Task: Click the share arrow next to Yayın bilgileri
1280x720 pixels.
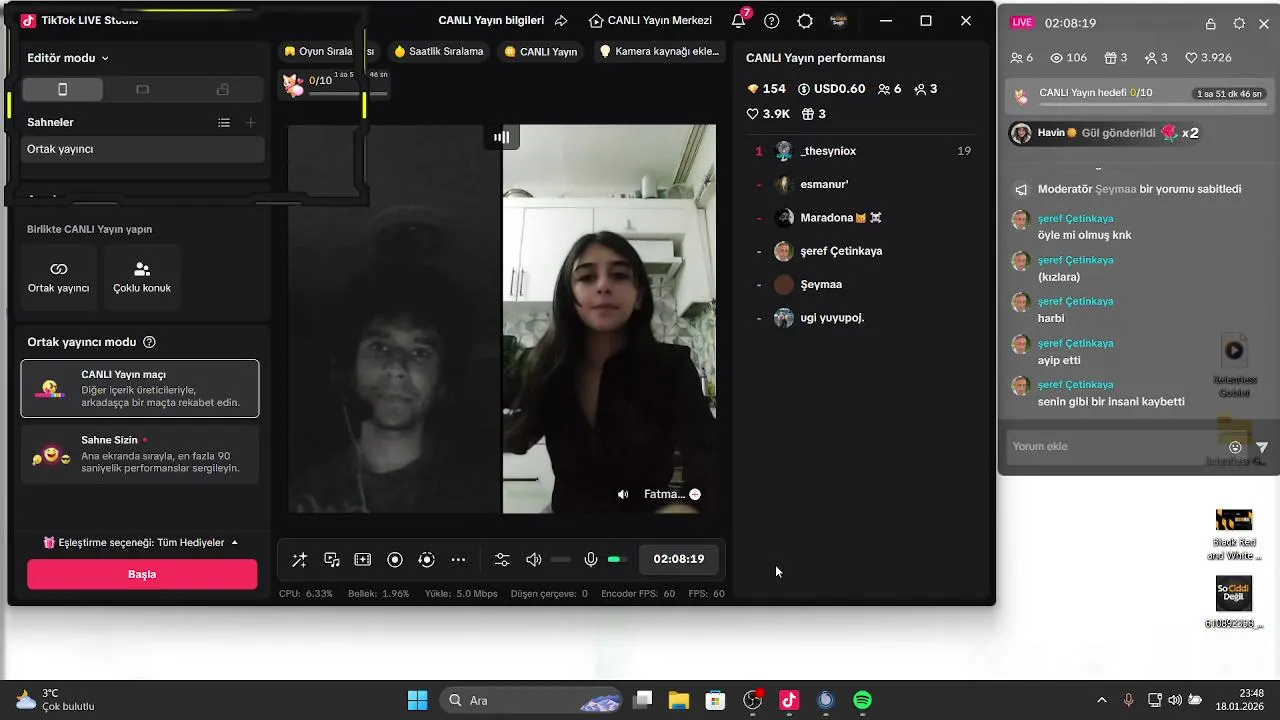Action: click(561, 20)
